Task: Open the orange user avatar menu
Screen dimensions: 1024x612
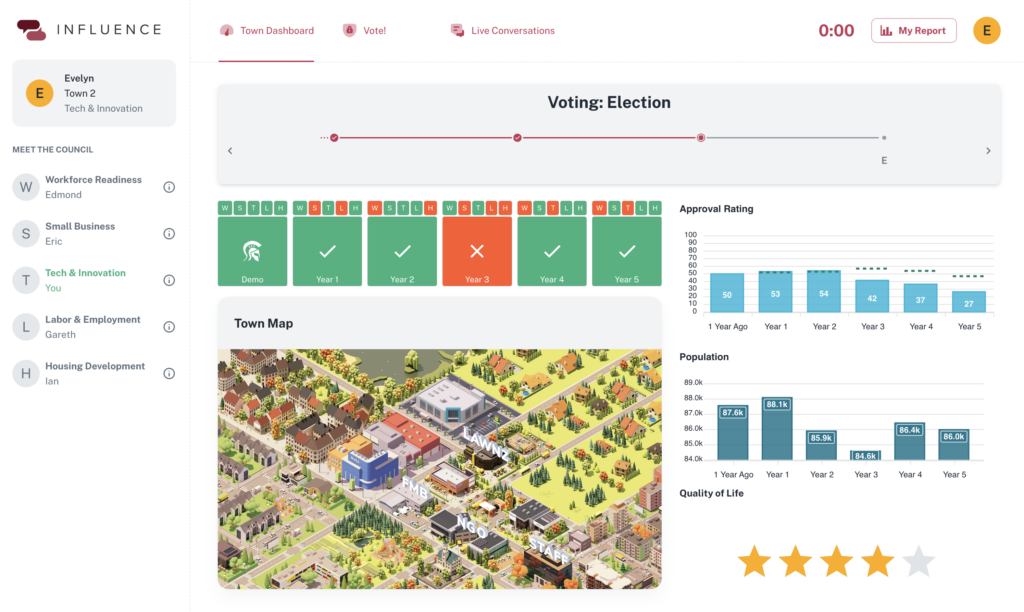Action: coord(986,31)
